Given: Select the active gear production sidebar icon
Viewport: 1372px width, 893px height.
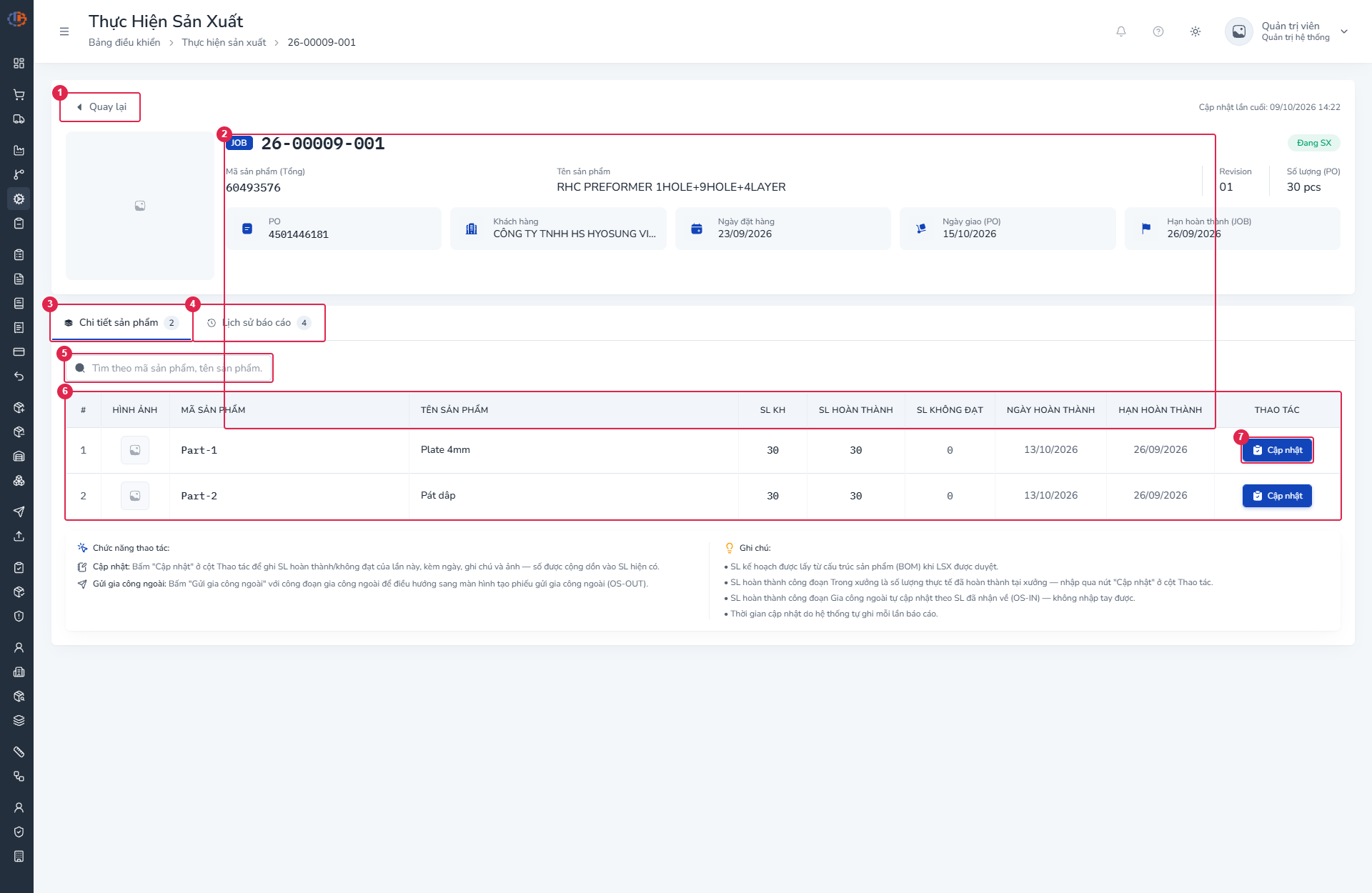Looking at the screenshot, I should point(19,199).
